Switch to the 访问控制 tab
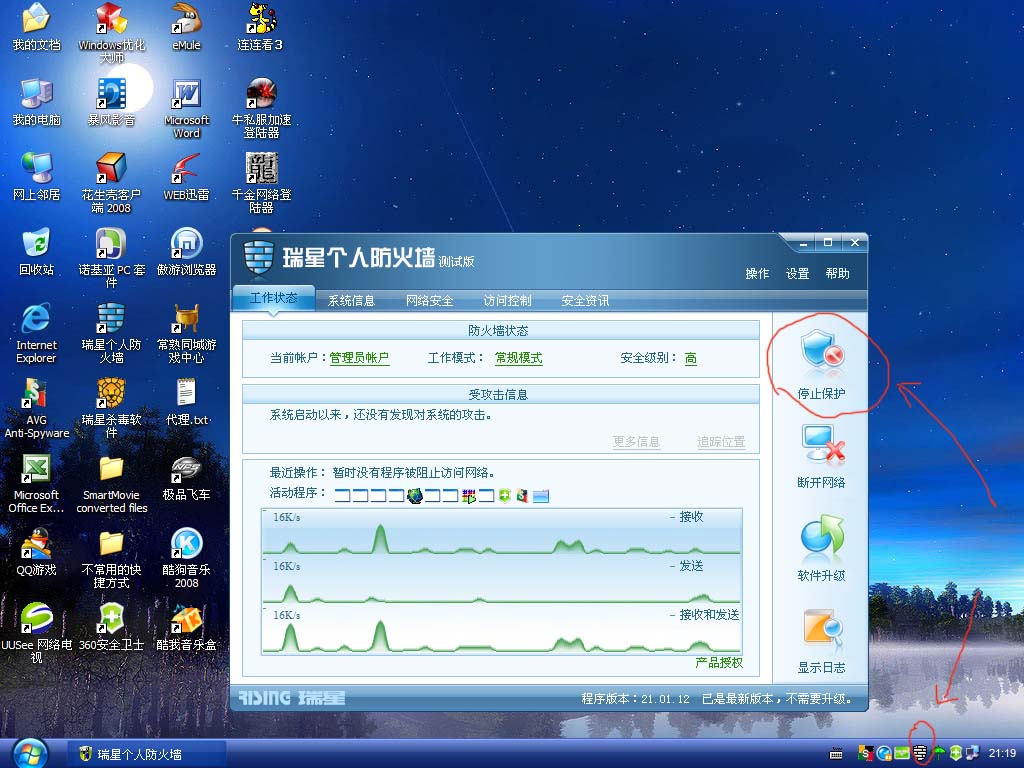1024x768 pixels. (x=507, y=300)
